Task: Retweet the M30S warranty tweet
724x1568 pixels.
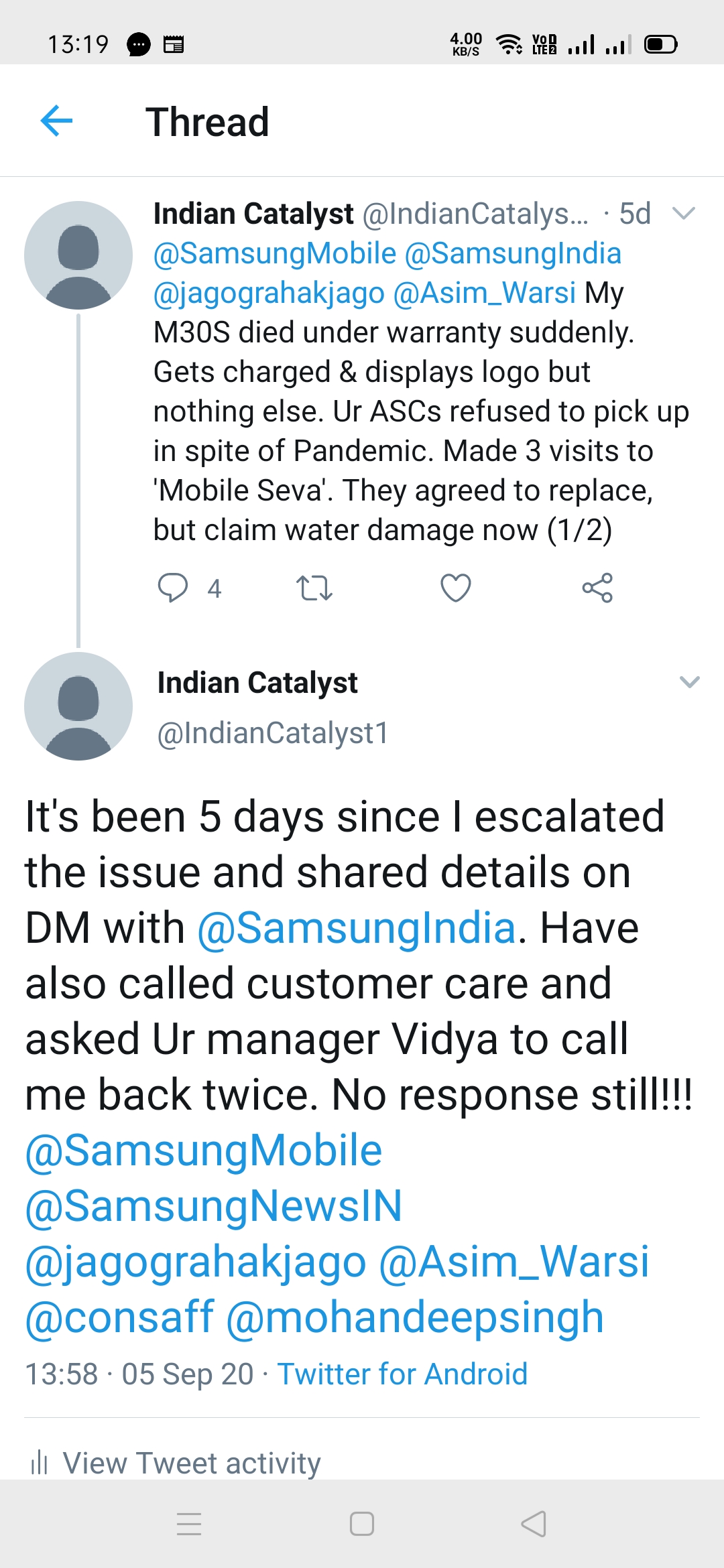Action: [x=314, y=588]
